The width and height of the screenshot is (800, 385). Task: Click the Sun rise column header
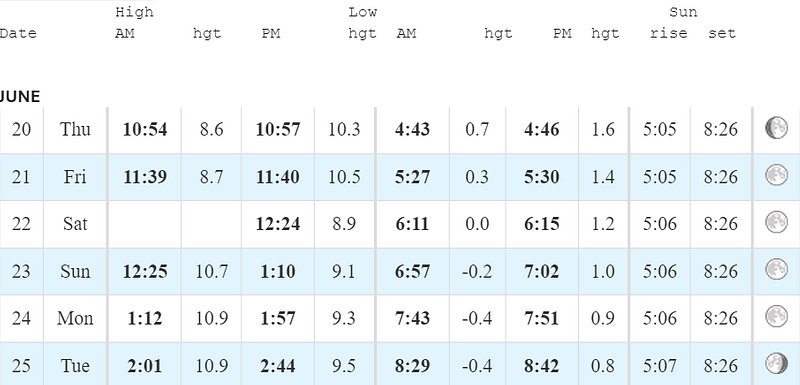[668, 34]
